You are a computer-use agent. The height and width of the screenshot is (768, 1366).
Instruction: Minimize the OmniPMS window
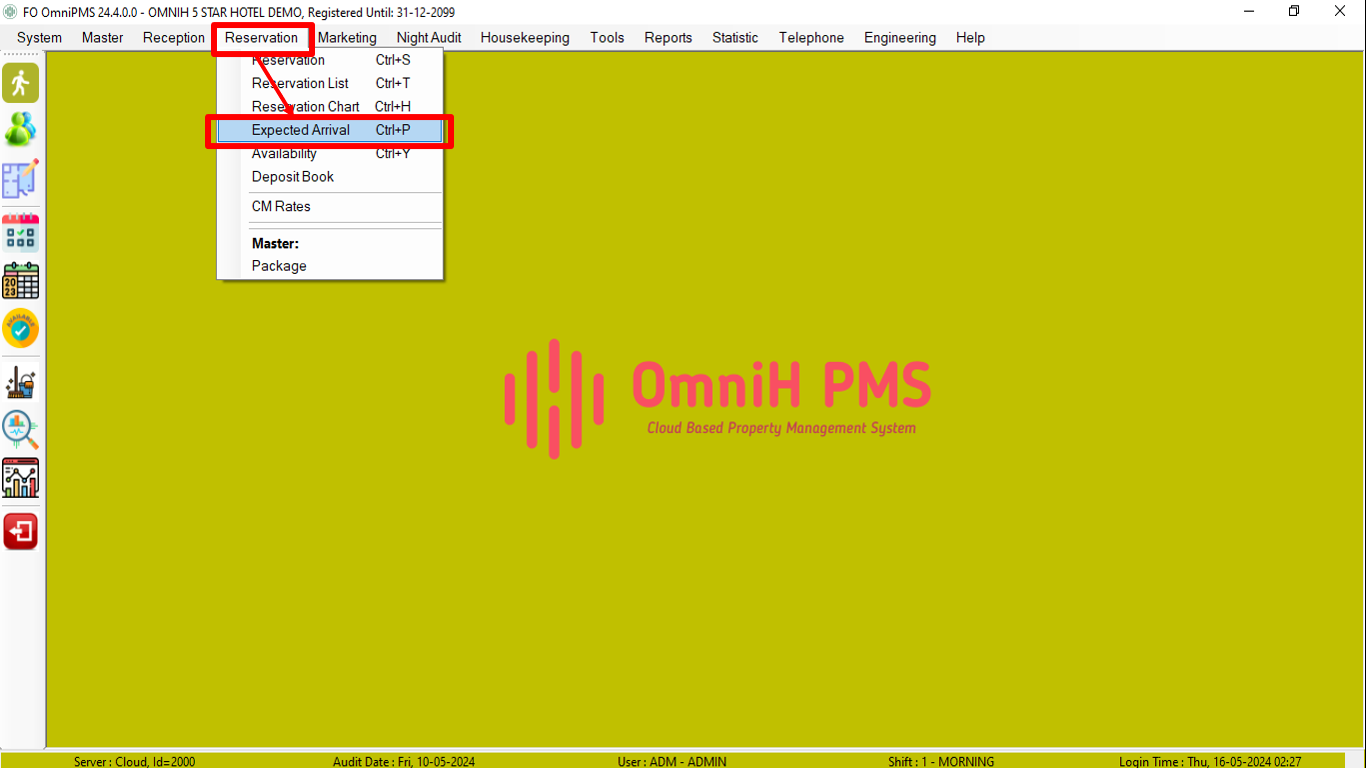pyautogui.click(x=1250, y=12)
